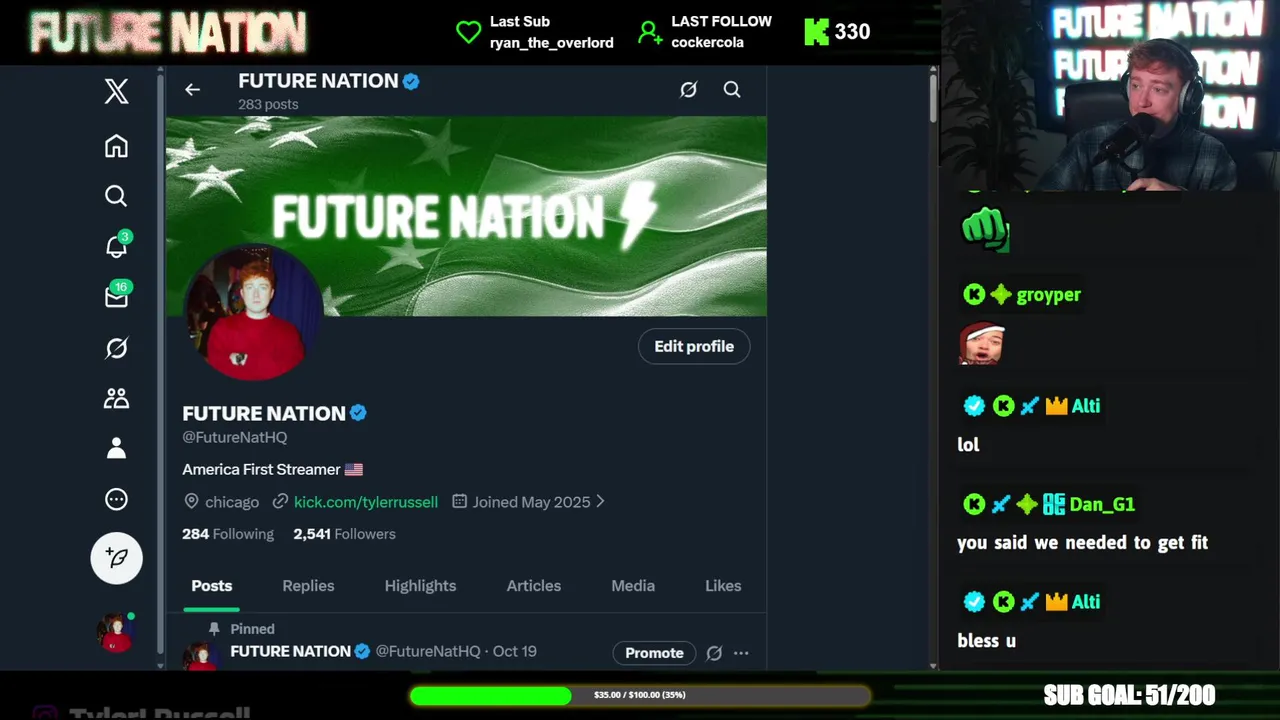Open Profile person icon in sidebar
The width and height of the screenshot is (1280, 720).
tap(116, 448)
